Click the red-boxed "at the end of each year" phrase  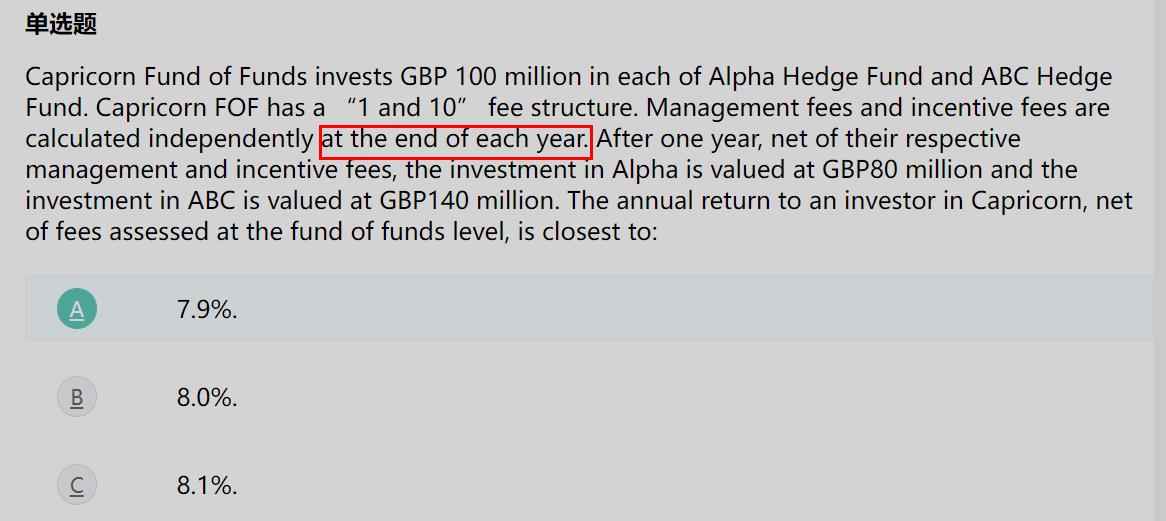(x=456, y=139)
